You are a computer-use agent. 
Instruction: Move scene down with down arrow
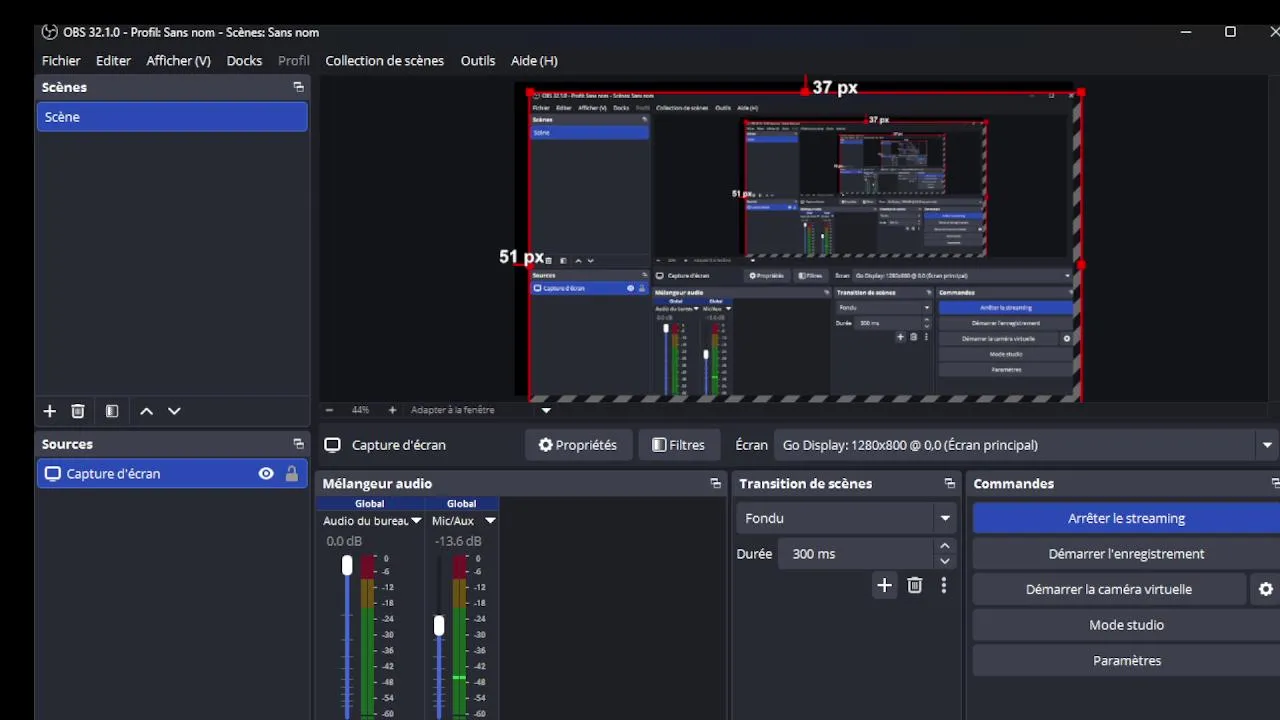174,411
